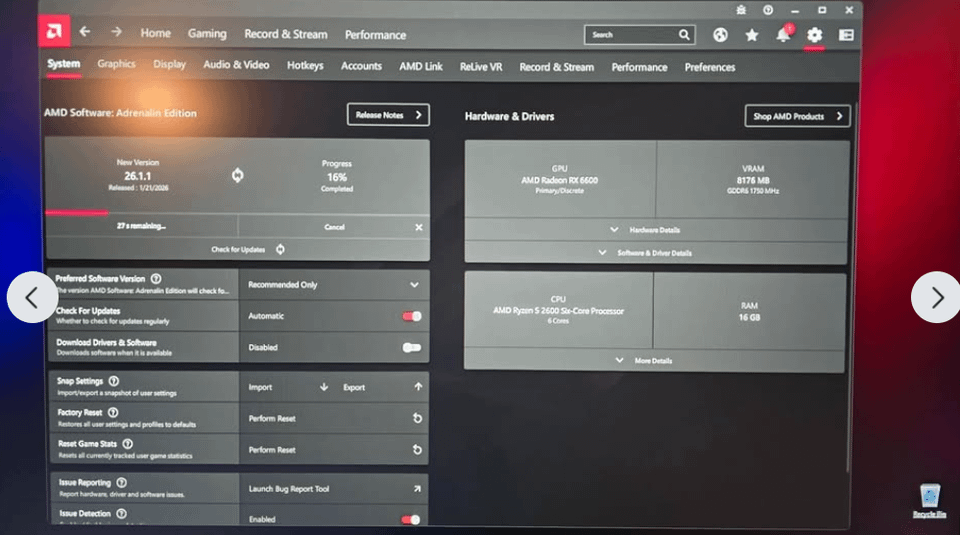Click the Release Notes button
This screenshot has height=535, width=960.
point(388,115)
